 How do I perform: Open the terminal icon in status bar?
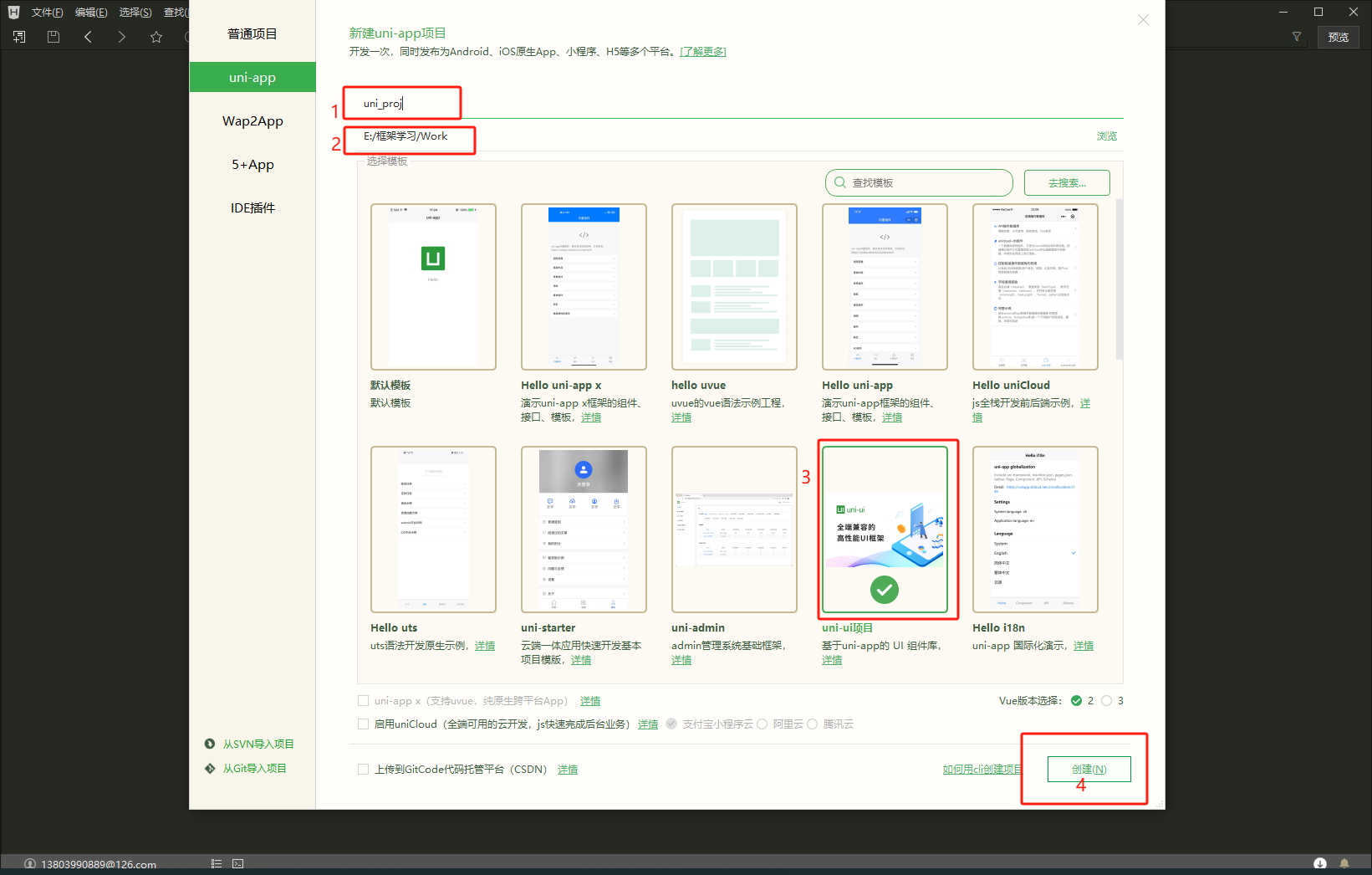click(x=238, y=864)
